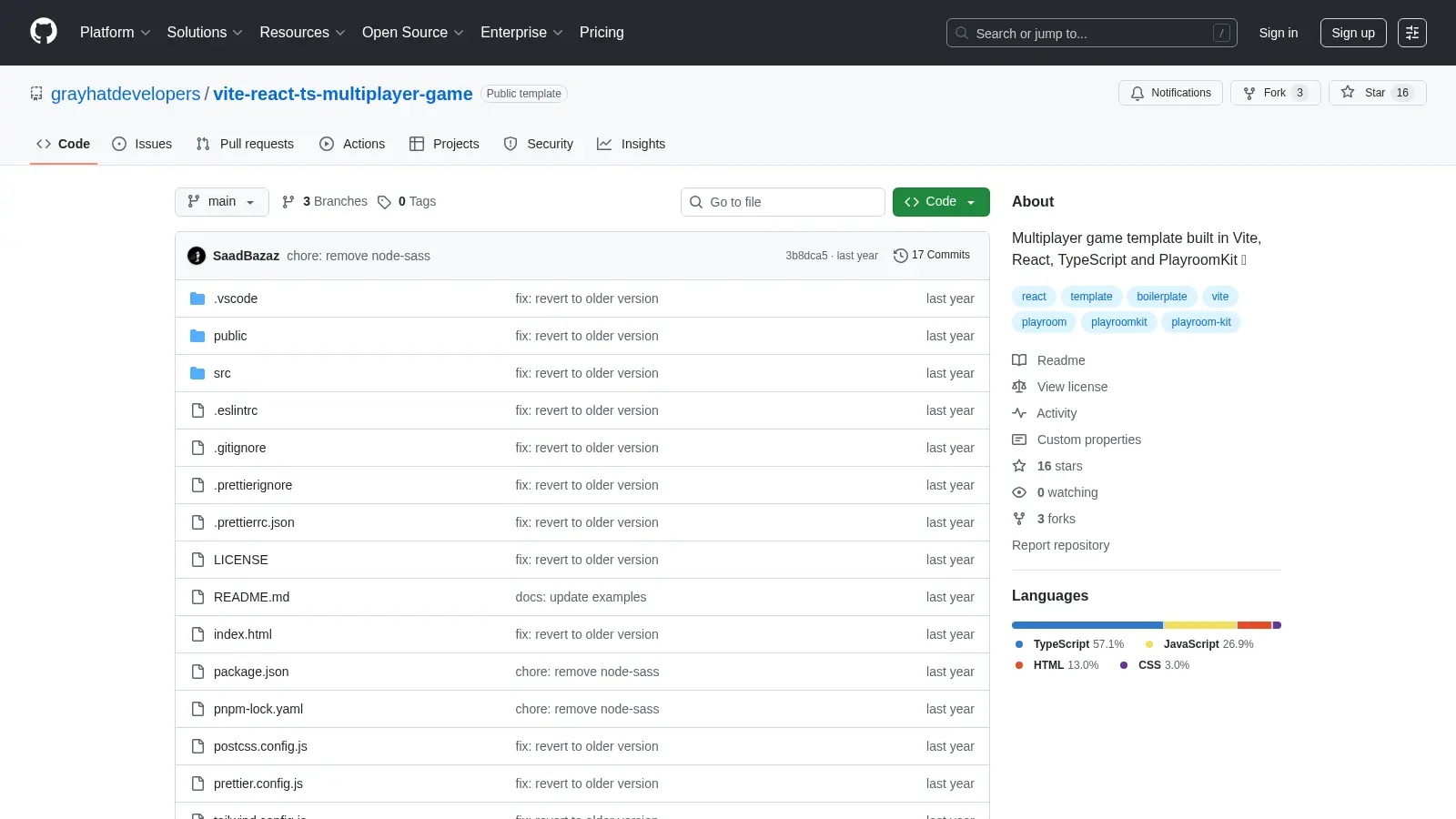Click the Notifications bell button
The width and height of the screenshot is (1456, 819).
click(1170, 93)
